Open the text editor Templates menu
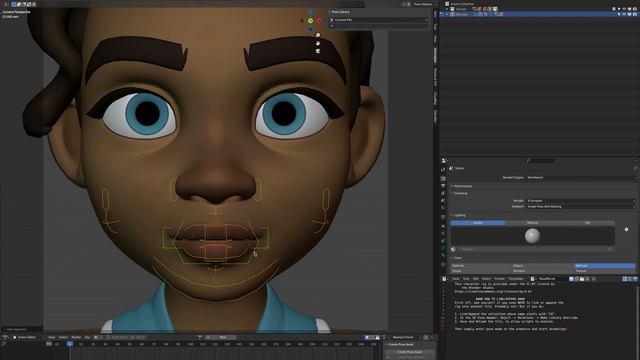Image resolution: width=640 pixels, height=360 pixels. (x=516, y=279)
